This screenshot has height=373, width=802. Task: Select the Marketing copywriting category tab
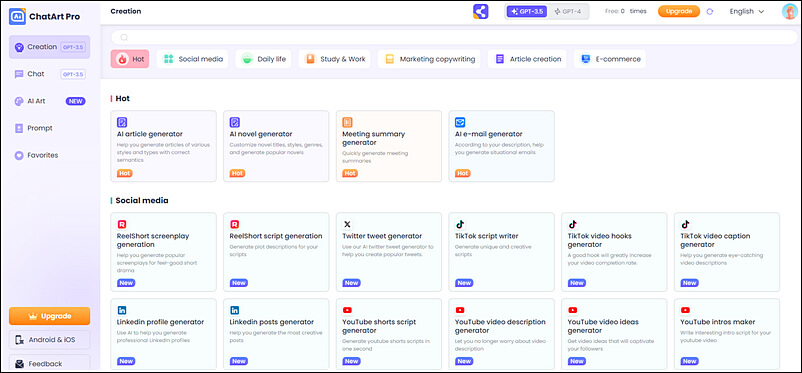(x=430, y=59)
